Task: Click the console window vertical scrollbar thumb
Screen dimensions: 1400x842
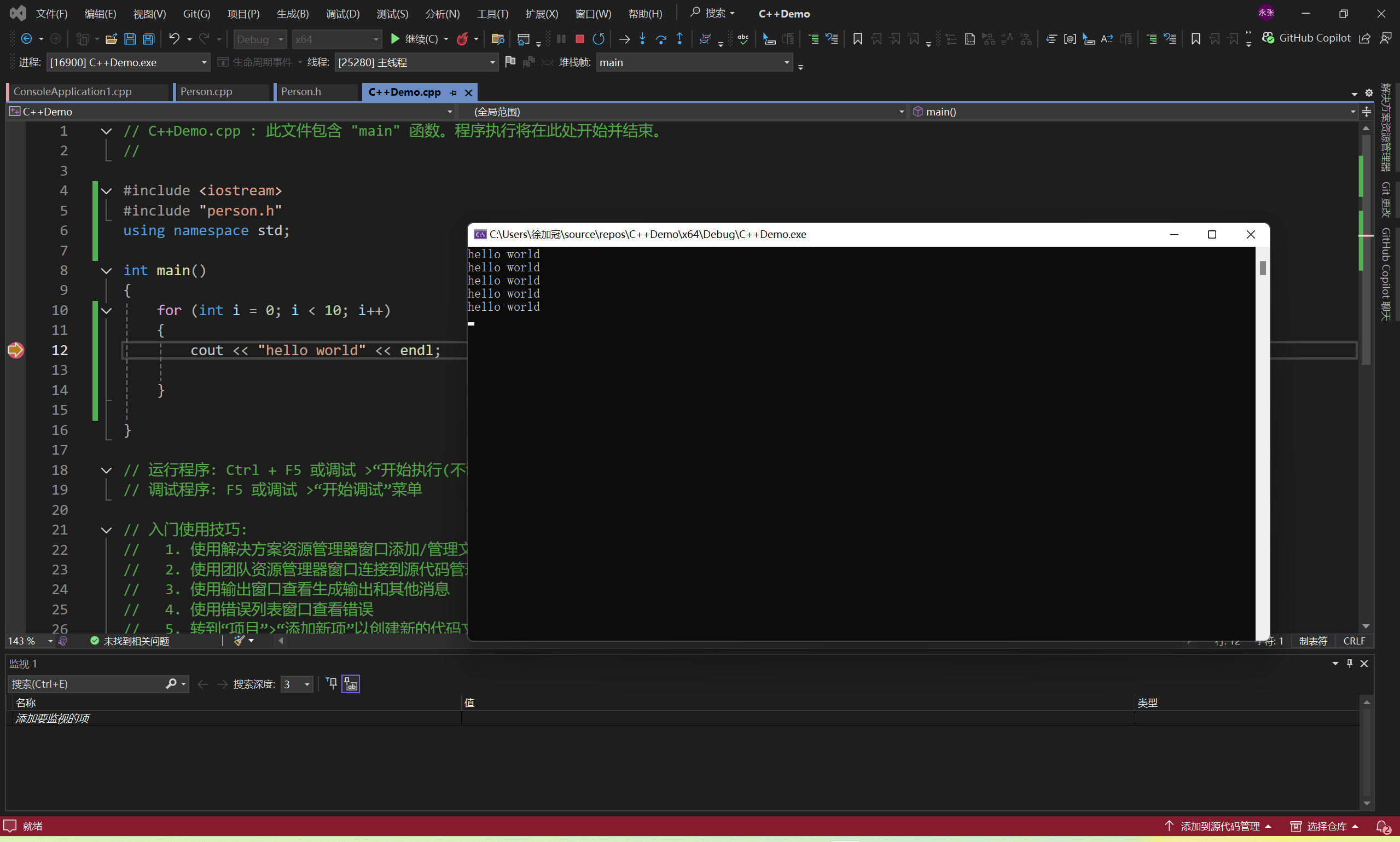Action: pos(1262,268)
